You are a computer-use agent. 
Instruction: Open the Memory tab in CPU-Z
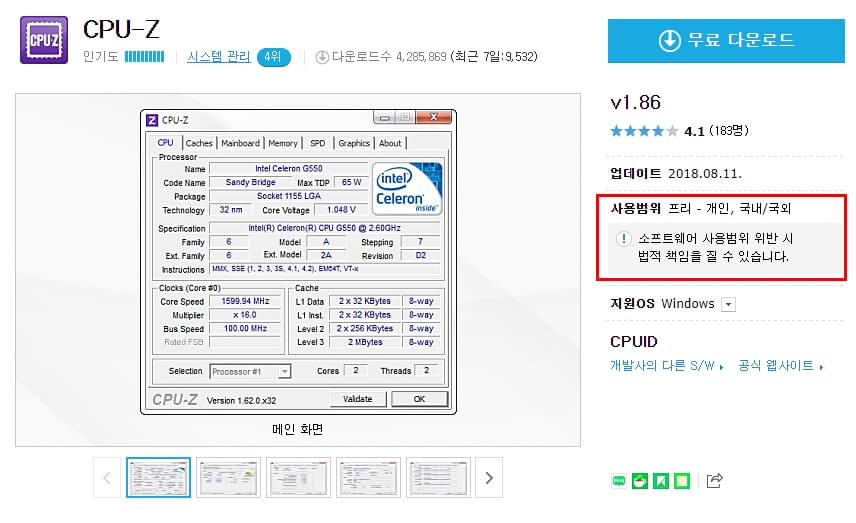tap(283, 143)
